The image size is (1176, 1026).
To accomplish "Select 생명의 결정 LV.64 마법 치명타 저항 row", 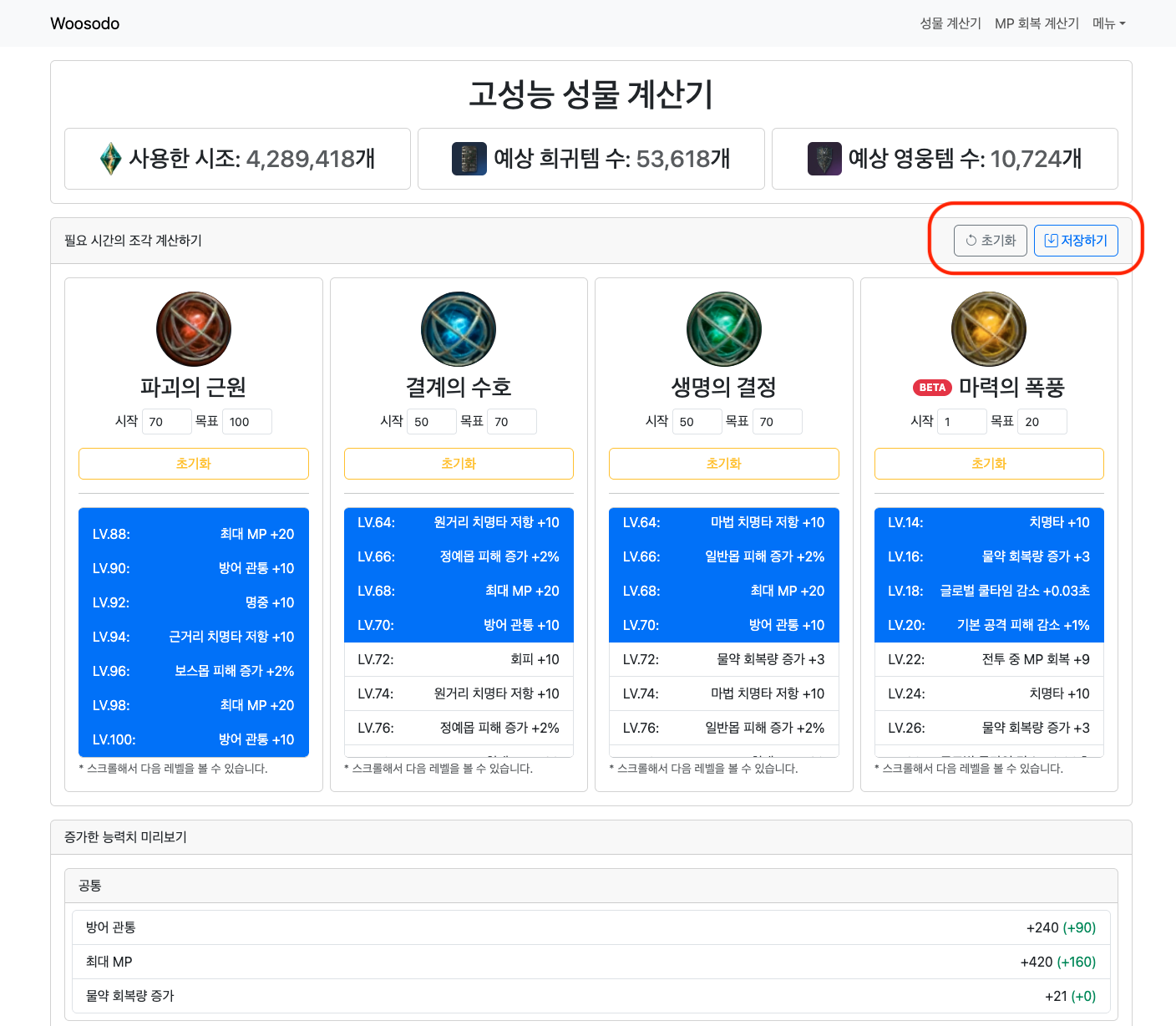I will tap(724, 523).
